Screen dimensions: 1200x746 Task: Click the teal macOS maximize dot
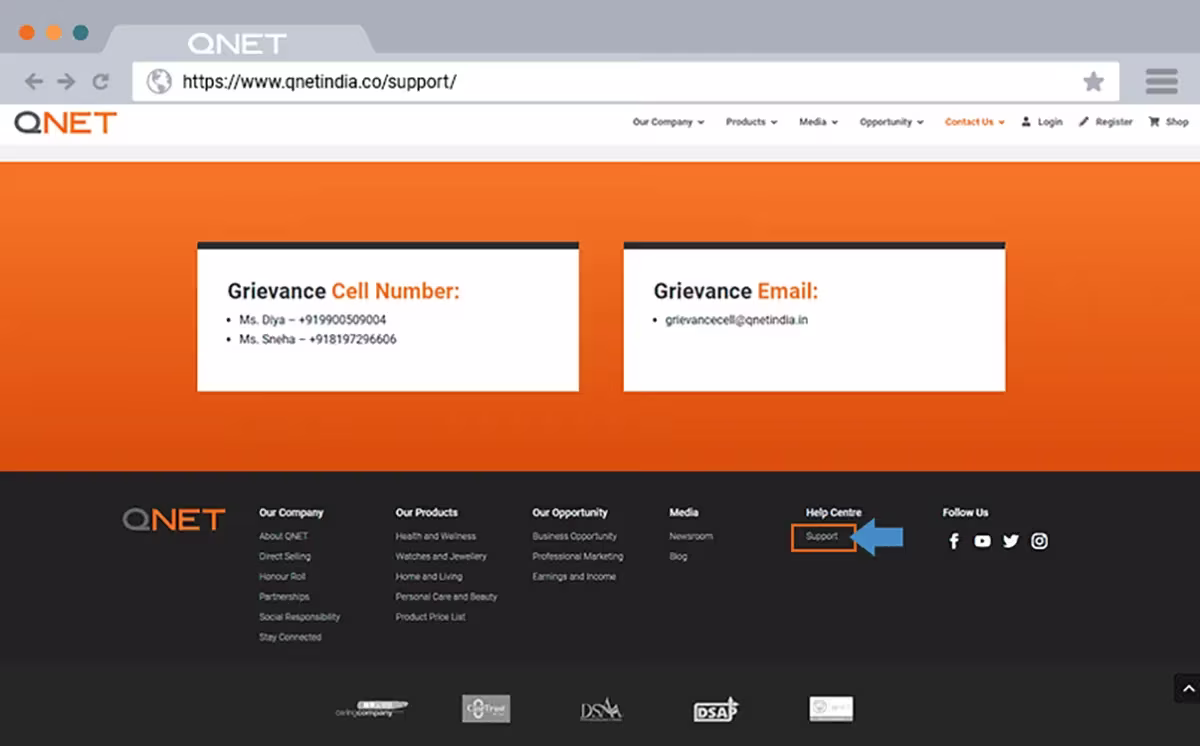coord(81,33)
